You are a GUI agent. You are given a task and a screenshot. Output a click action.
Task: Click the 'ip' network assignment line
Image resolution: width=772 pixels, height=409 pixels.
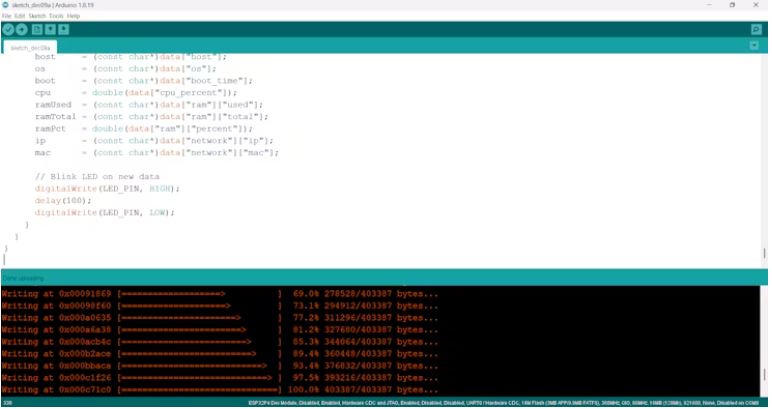click(x=154, y=141)
